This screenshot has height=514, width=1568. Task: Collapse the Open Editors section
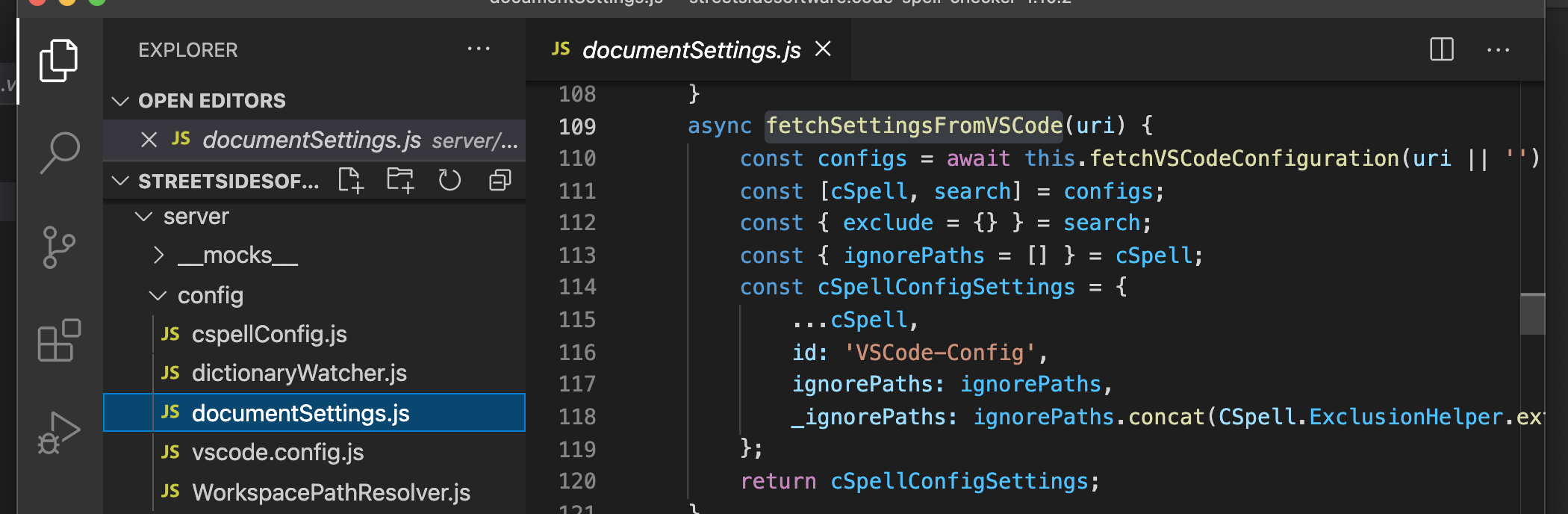pos(120,101)
